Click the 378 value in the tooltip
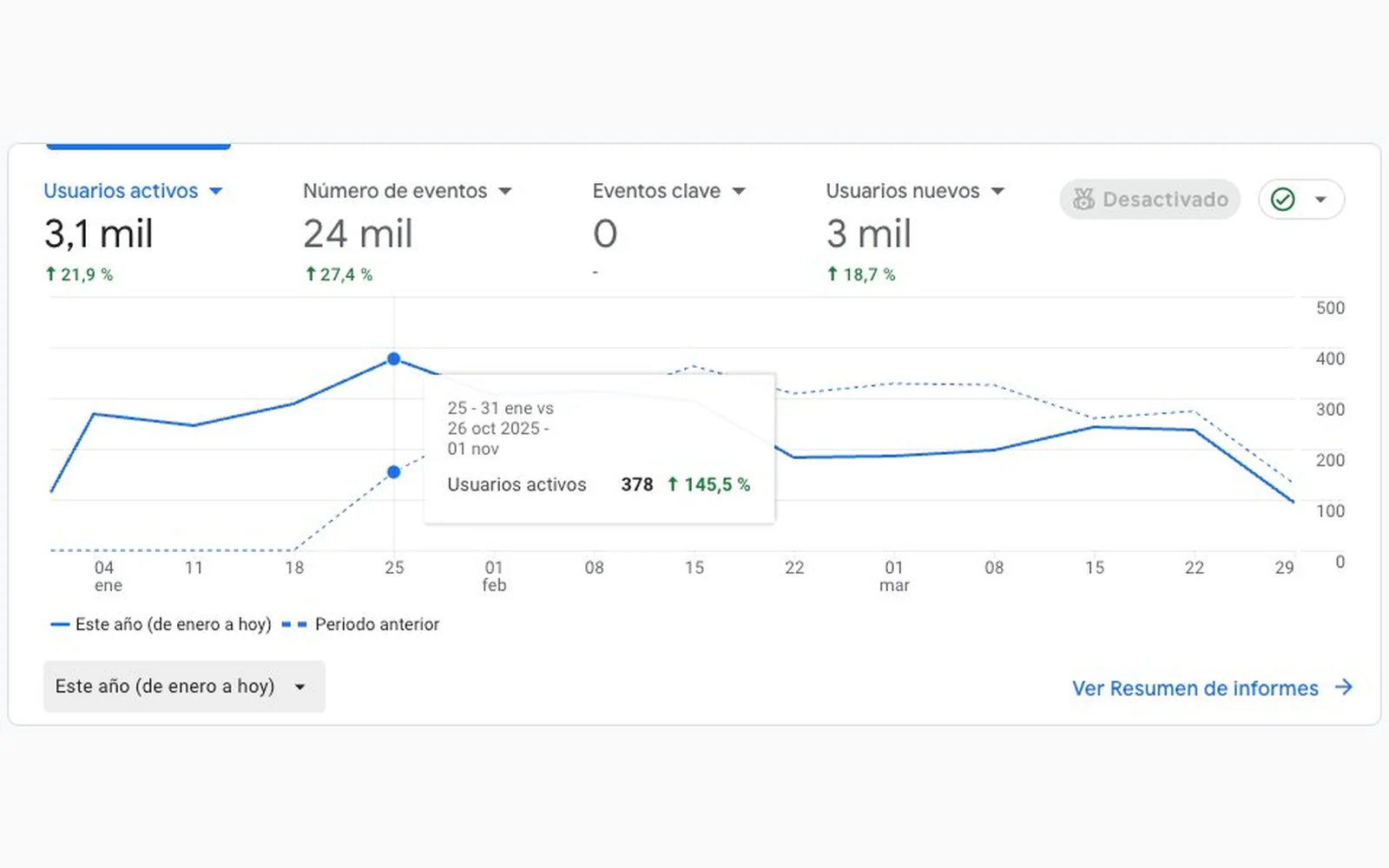Screen dimensions: 1389x868 (637, 484)
